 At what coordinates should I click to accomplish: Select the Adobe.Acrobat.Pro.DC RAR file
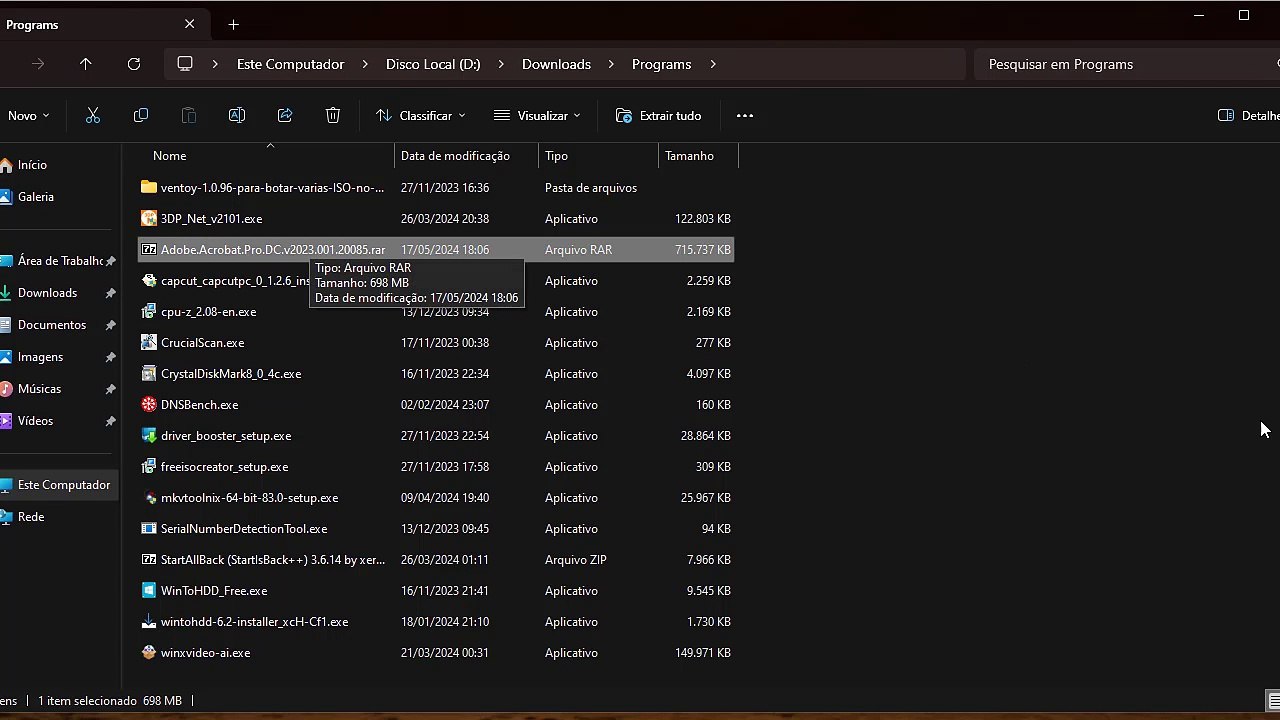tap(436, 250)
